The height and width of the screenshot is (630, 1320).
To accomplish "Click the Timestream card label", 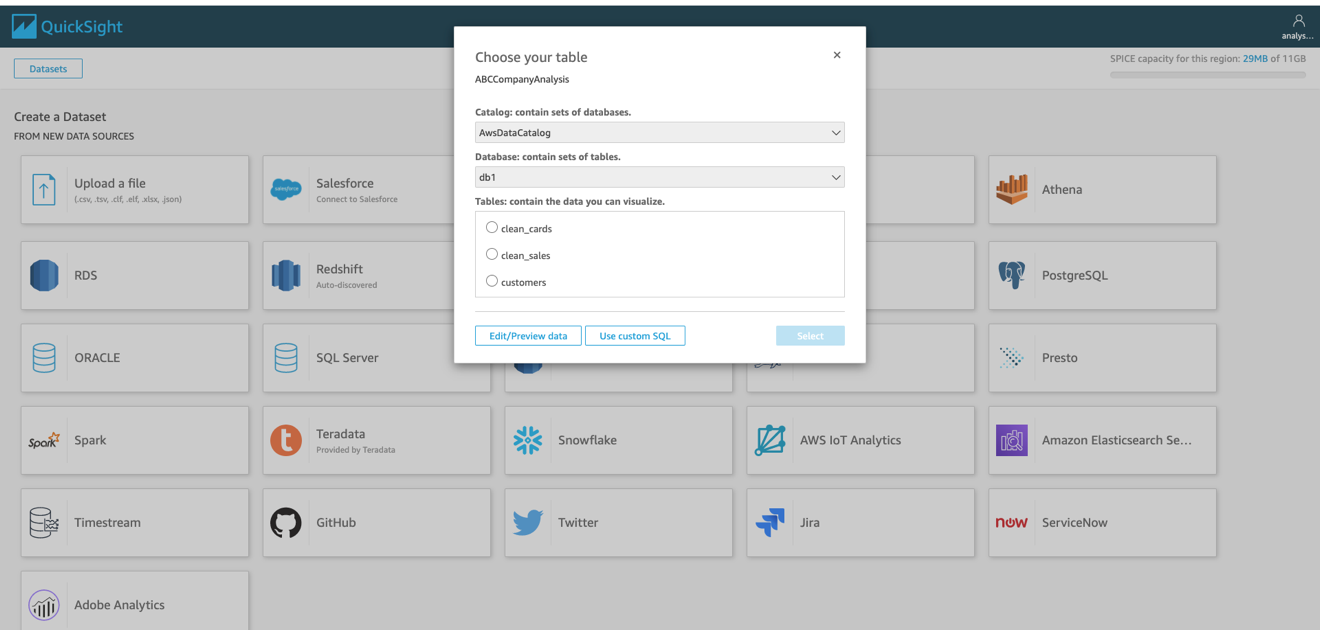I will tap(107, 522).
